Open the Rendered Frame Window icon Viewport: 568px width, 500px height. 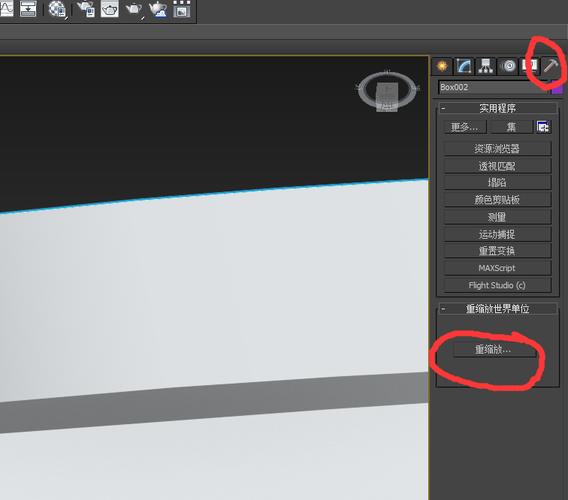click(x=109, y=9)
